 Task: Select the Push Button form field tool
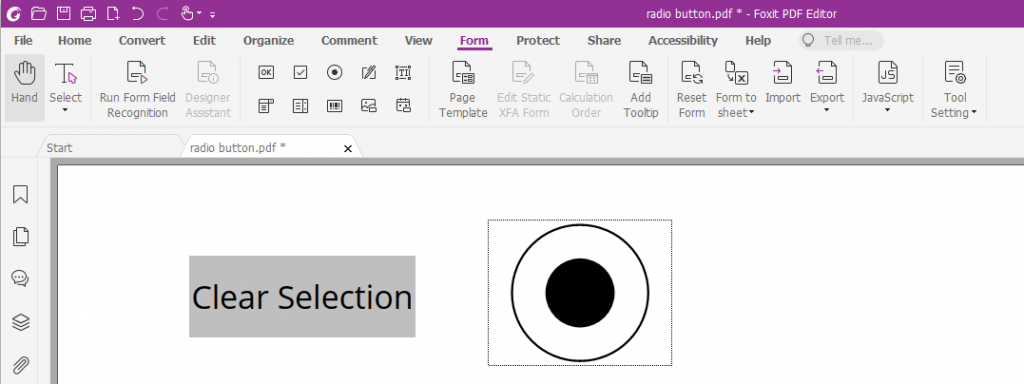click(x=266, y=72)
